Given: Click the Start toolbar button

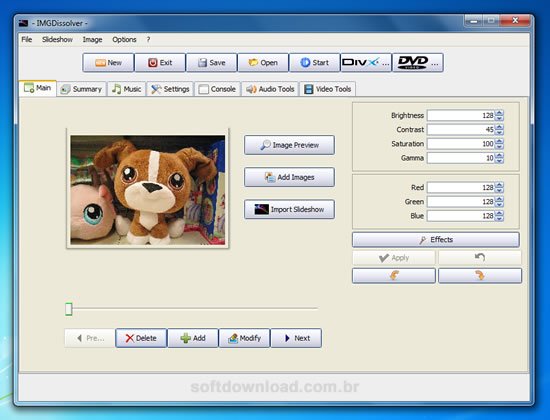Looking at the screenshot, I should click(315, 63).
